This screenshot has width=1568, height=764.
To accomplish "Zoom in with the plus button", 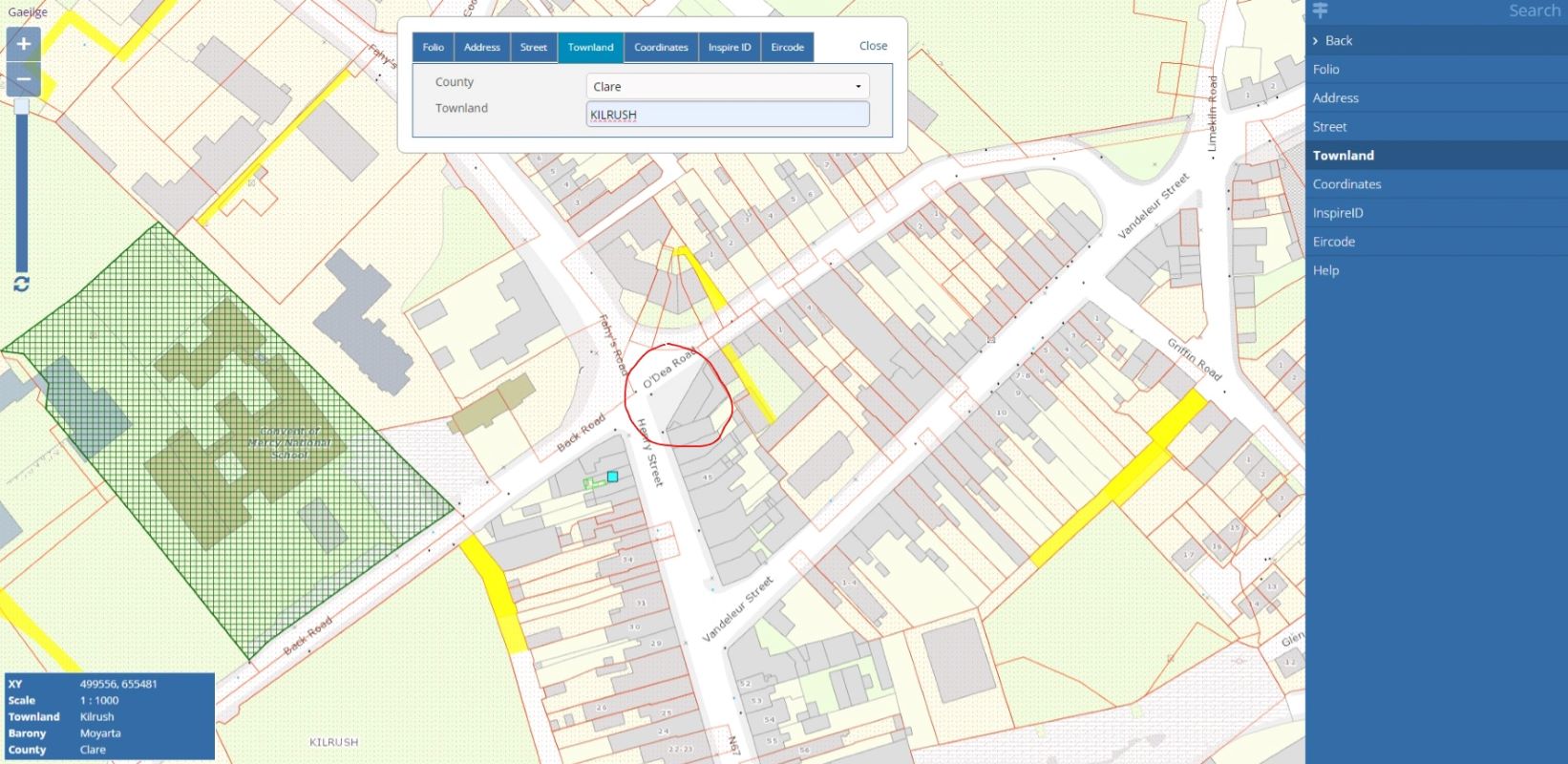I will click(23, 44).
